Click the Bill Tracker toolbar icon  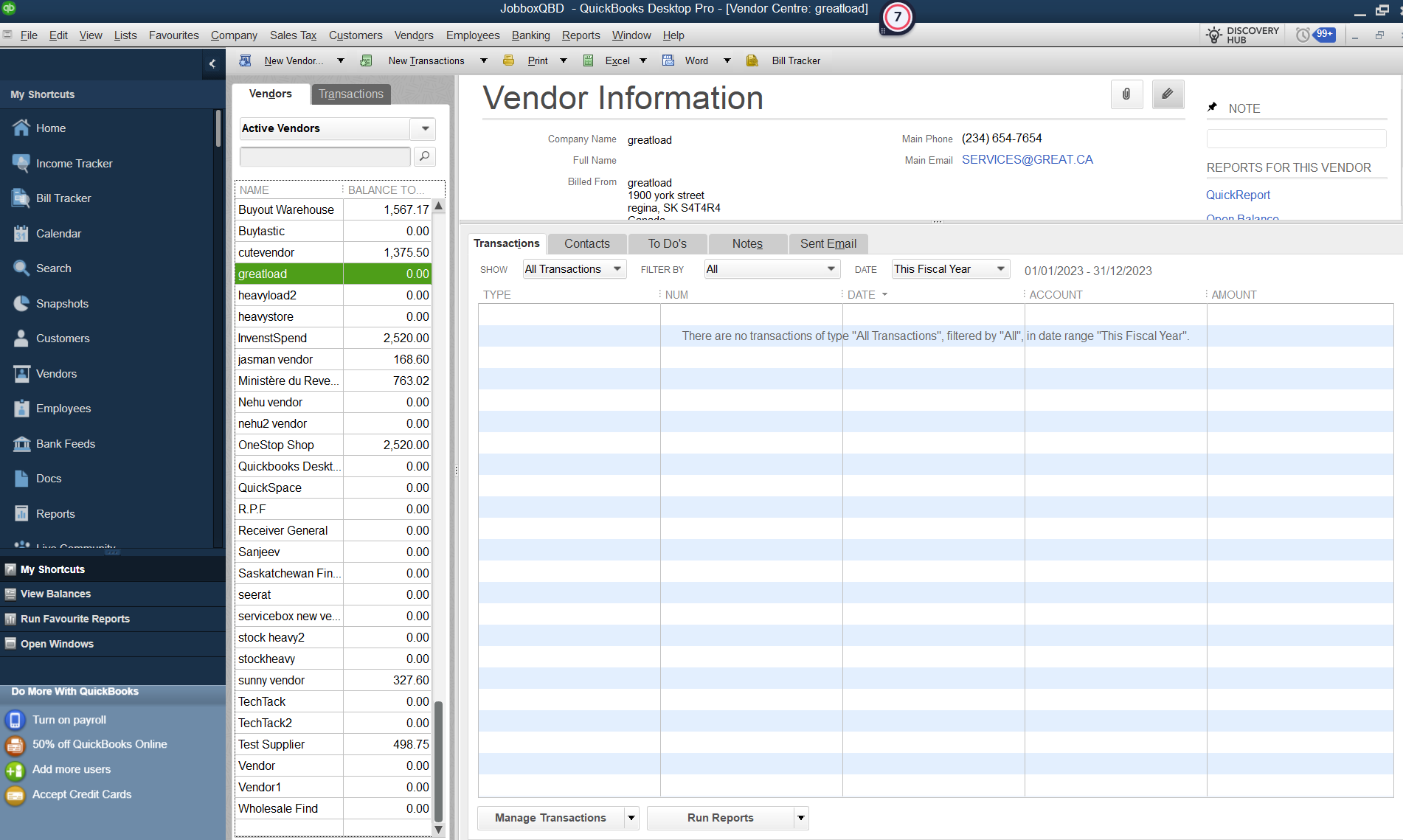[752, 60]
